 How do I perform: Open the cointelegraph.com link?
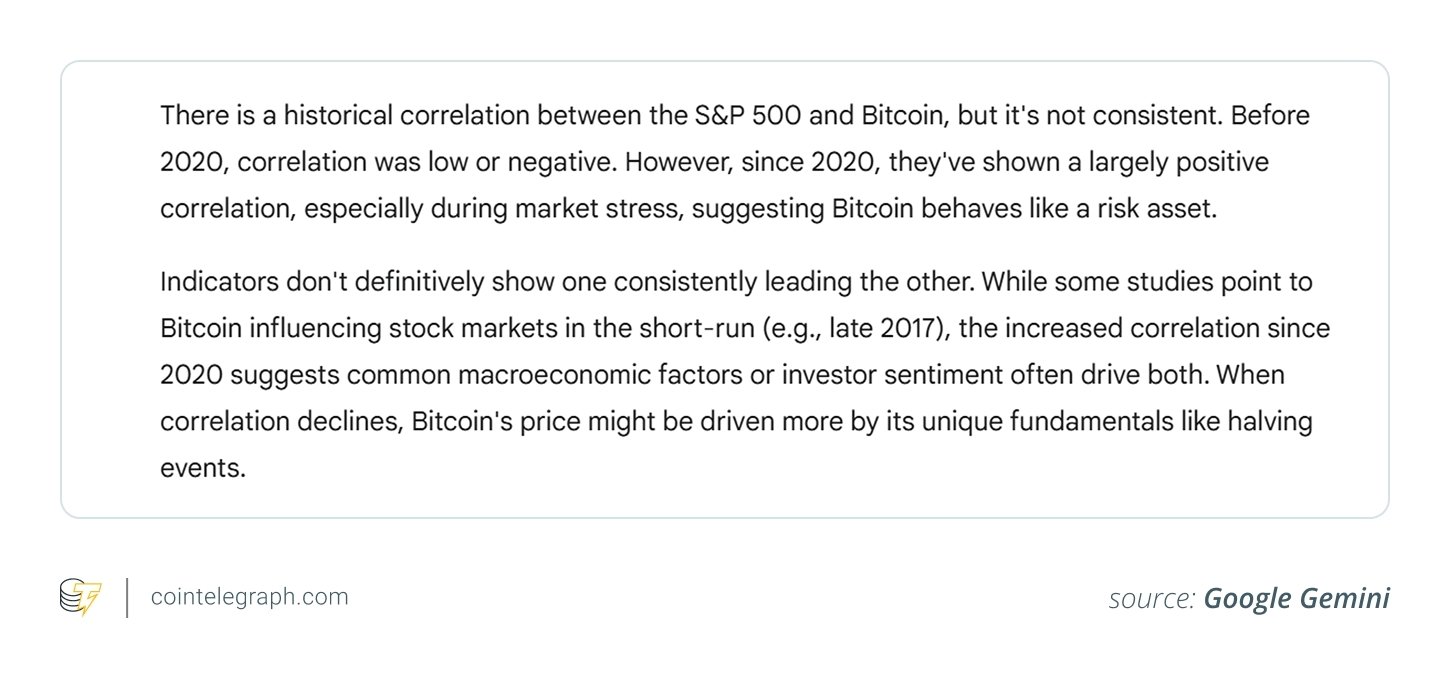coord(249,597)
